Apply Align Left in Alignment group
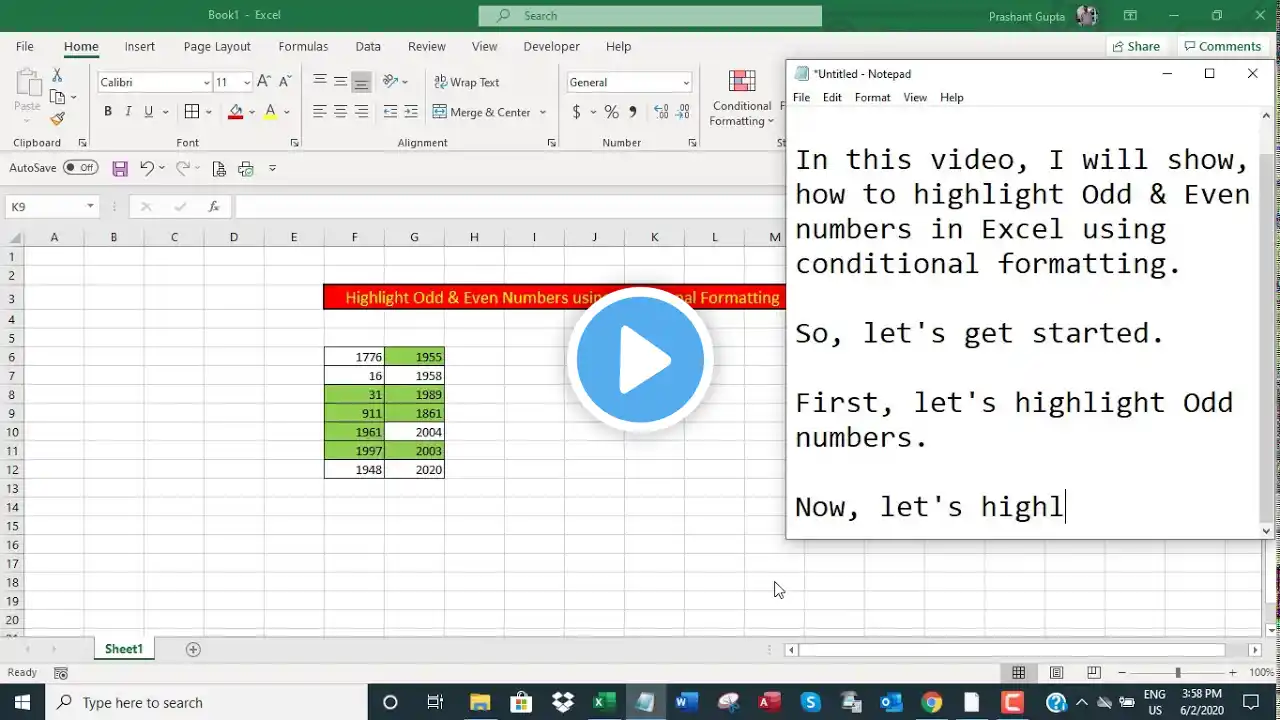Viewport: 1280px width, 720px height. [320, 112]
